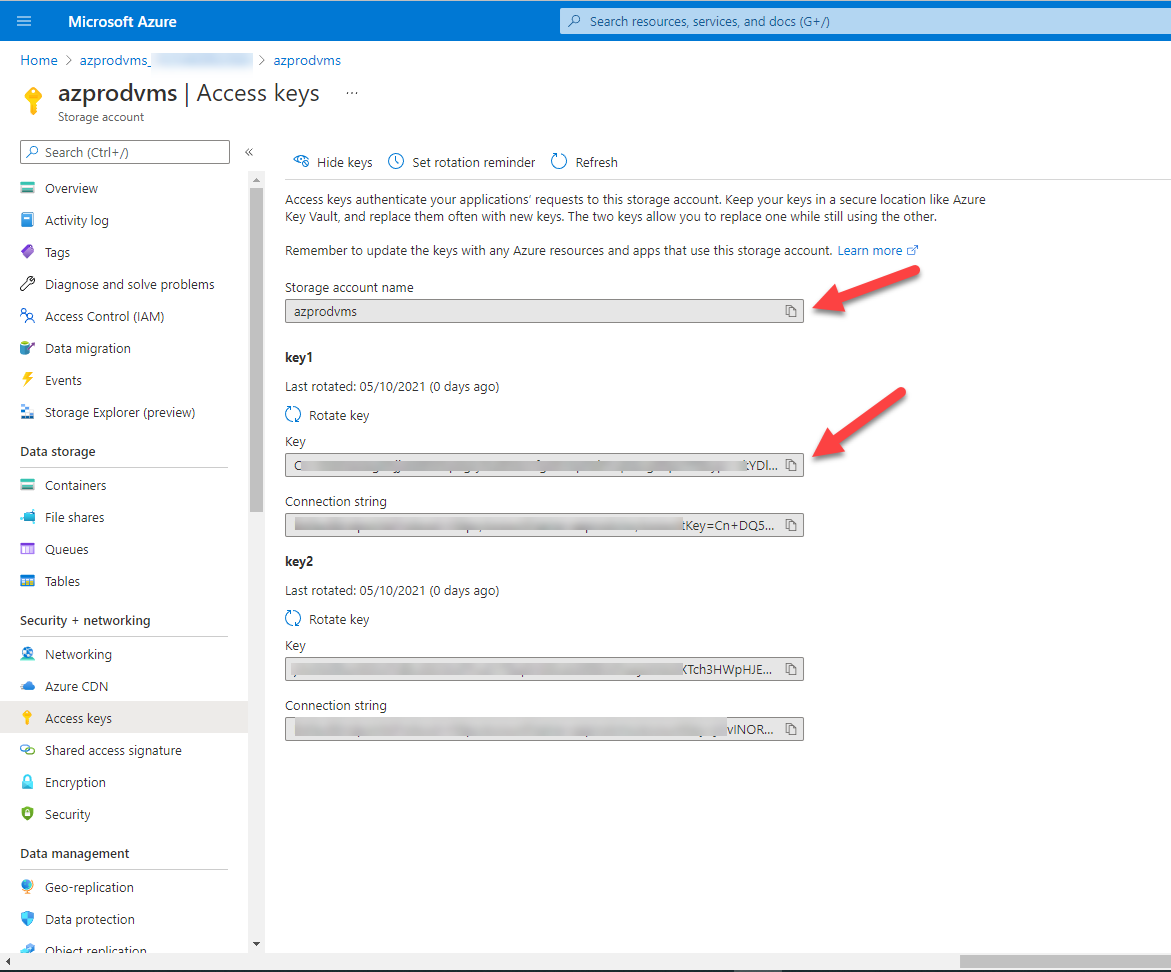Viewport: 1171px width, 972px height.
Task: Open Overview in the sidebar
Action: click(71, 189)
